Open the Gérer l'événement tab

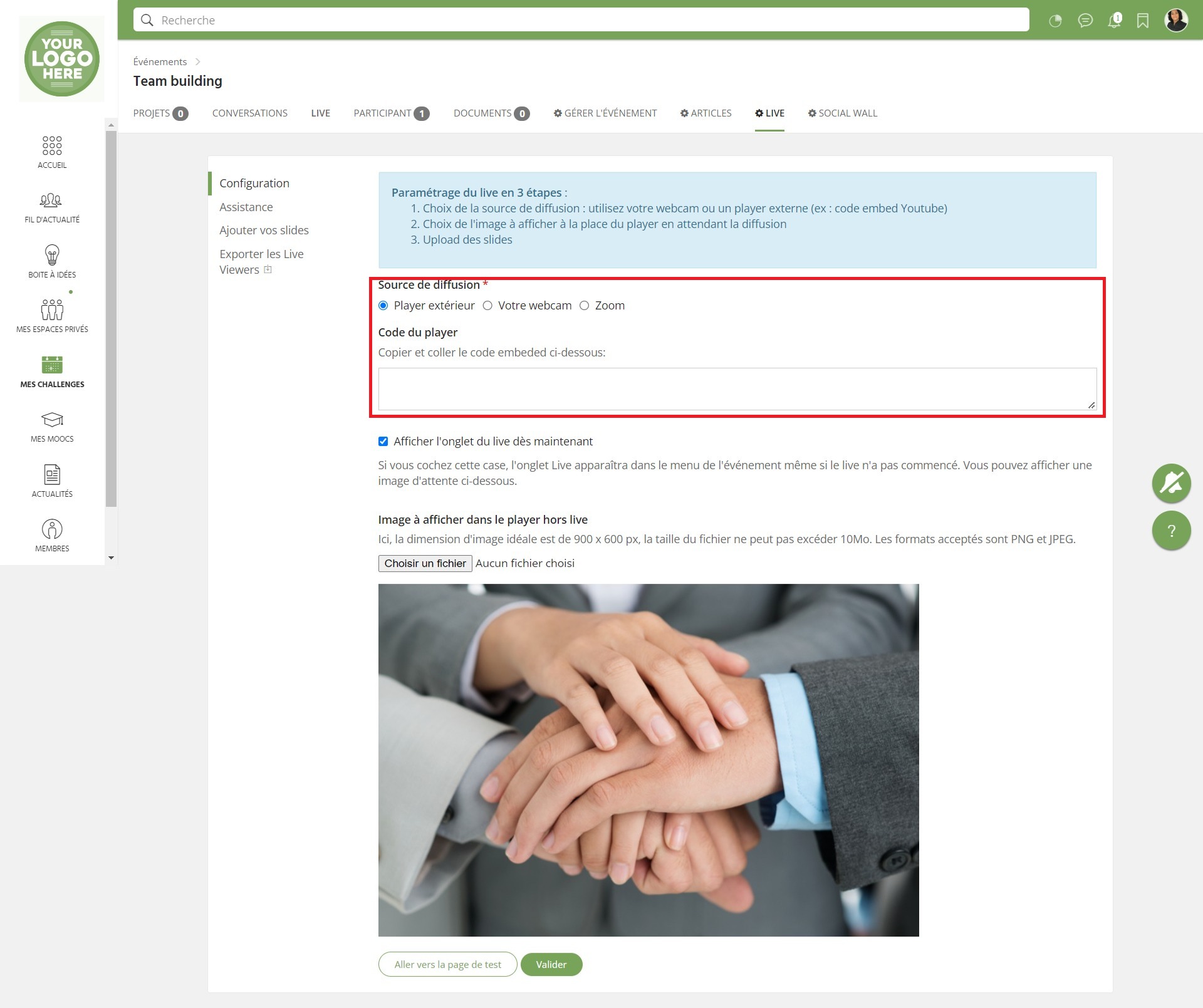pyautogui.click(x=605, y=113)
